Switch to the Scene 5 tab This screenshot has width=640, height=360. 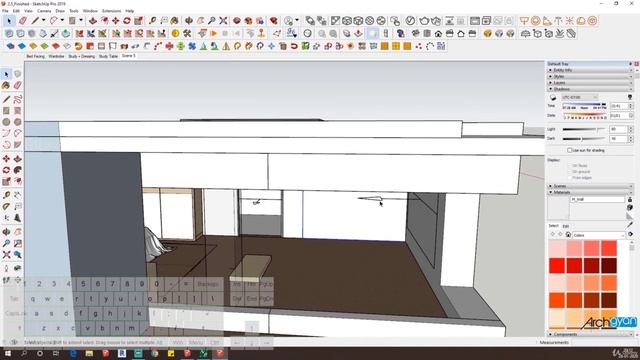[128, 56]
